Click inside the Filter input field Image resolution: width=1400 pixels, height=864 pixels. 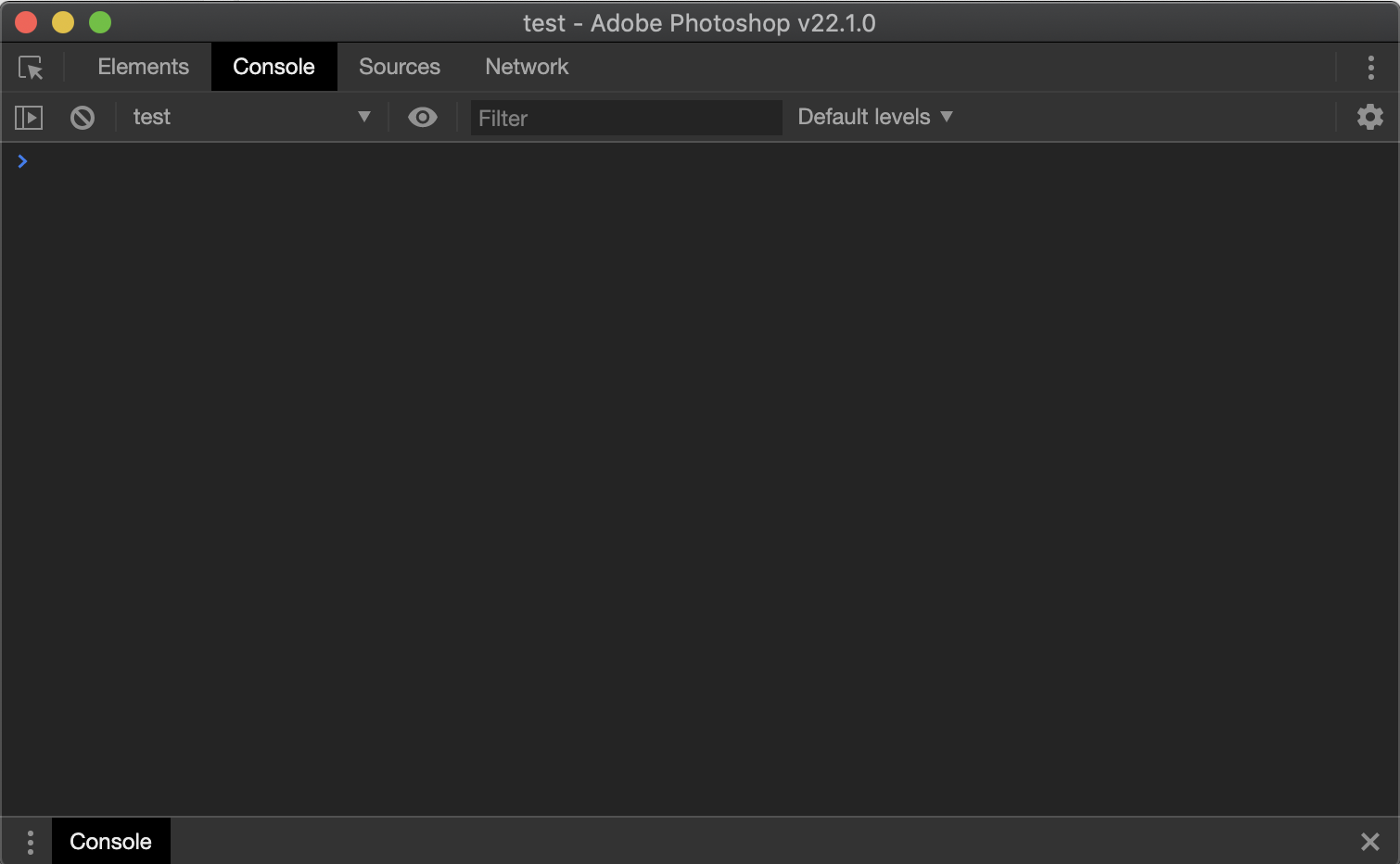(626, 118)
